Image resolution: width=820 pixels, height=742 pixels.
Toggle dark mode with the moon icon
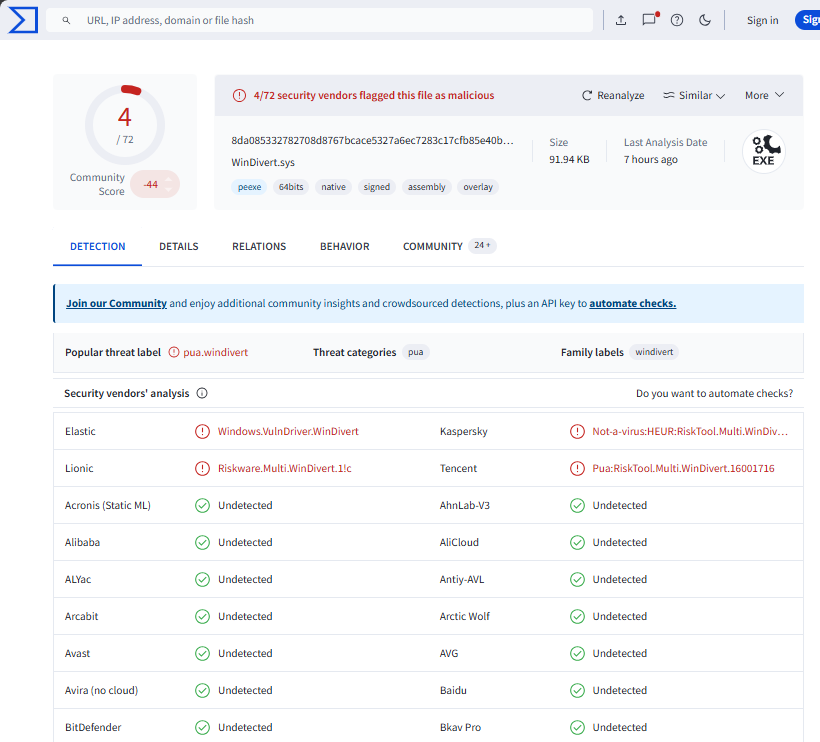pyautogui.click(x=705, y=20)
